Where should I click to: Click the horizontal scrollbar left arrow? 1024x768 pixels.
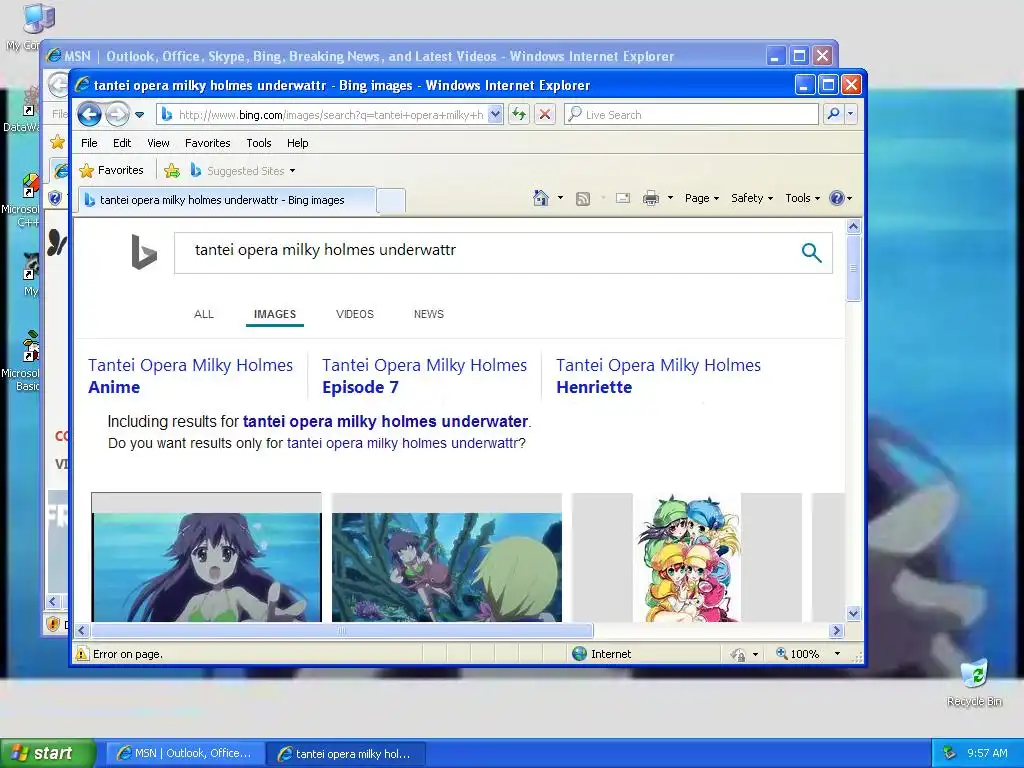pyautogui.click(x=82, y=630)
